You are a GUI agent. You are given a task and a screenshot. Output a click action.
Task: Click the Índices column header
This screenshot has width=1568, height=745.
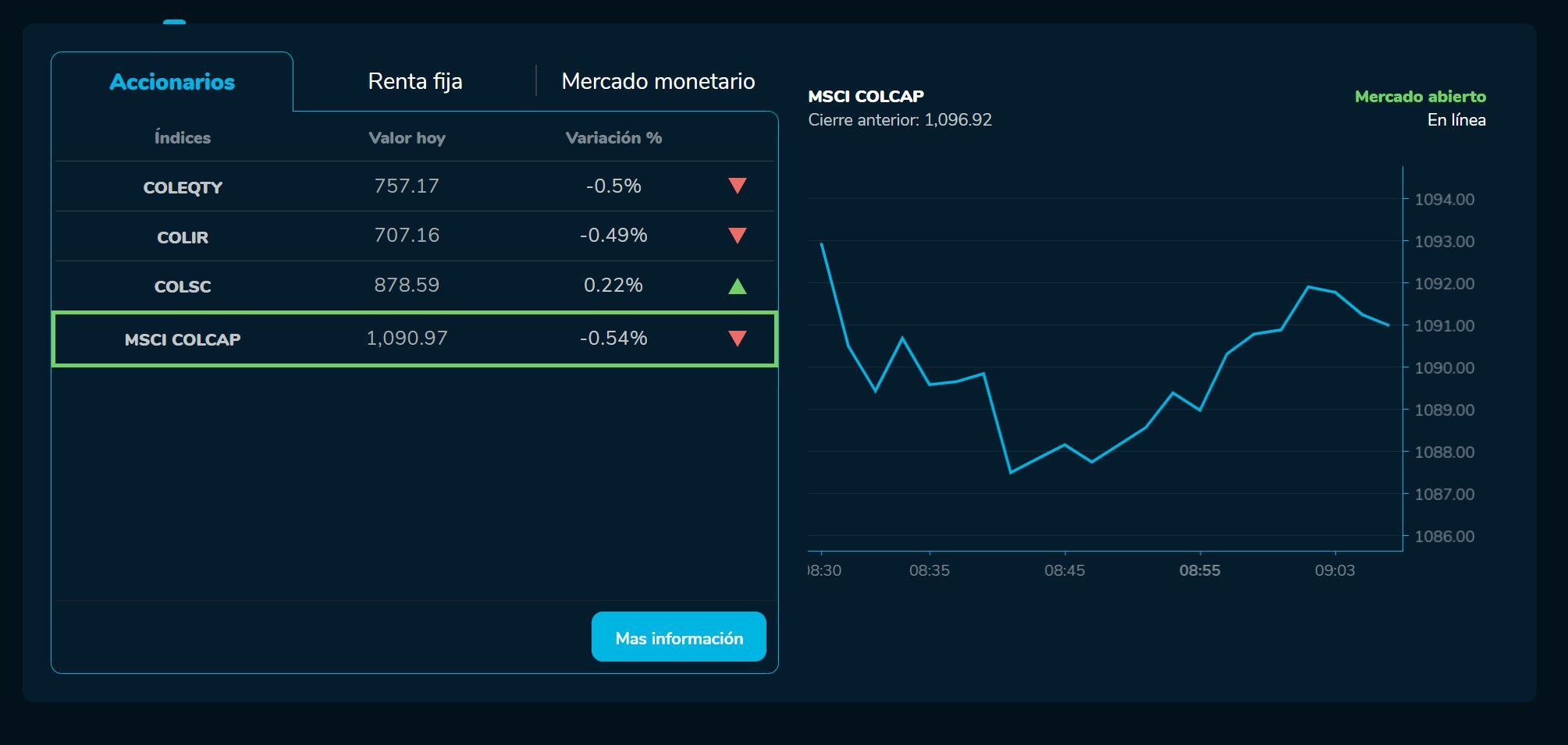pos(183,138)
